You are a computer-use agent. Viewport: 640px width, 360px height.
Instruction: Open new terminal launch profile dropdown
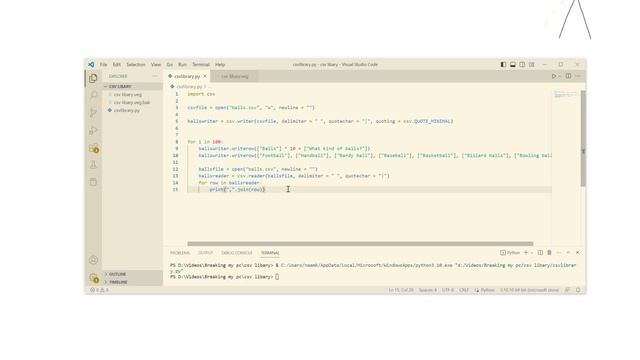[x=532, y=253]
